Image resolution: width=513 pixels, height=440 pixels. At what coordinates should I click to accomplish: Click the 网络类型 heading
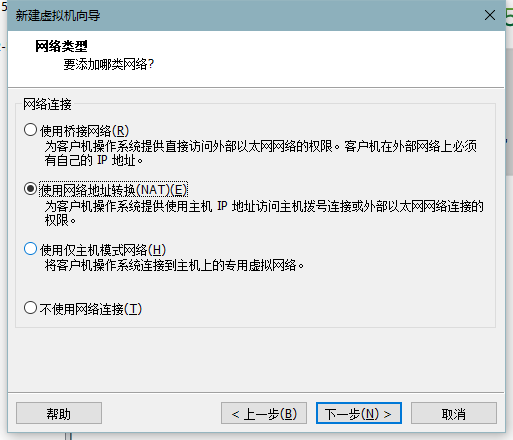pos(61,46)
